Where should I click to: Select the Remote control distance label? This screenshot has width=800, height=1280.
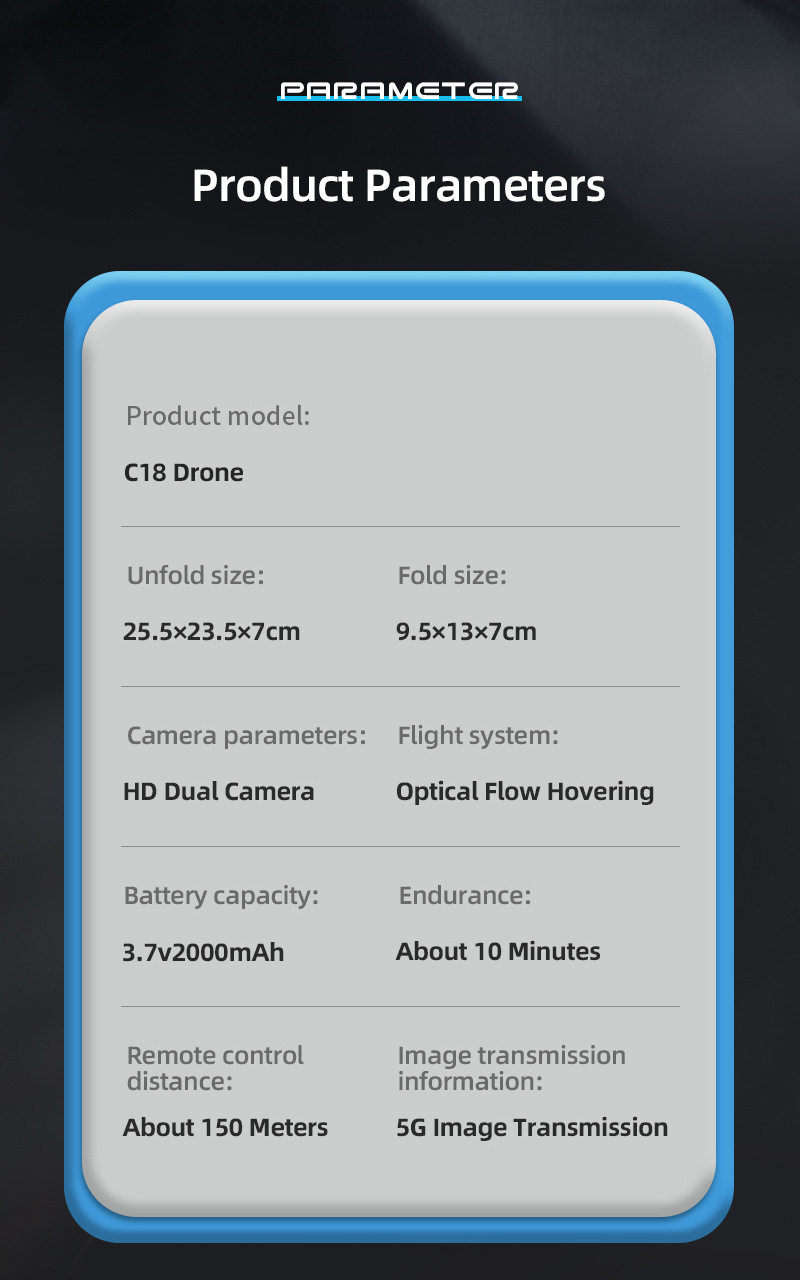215,1068
